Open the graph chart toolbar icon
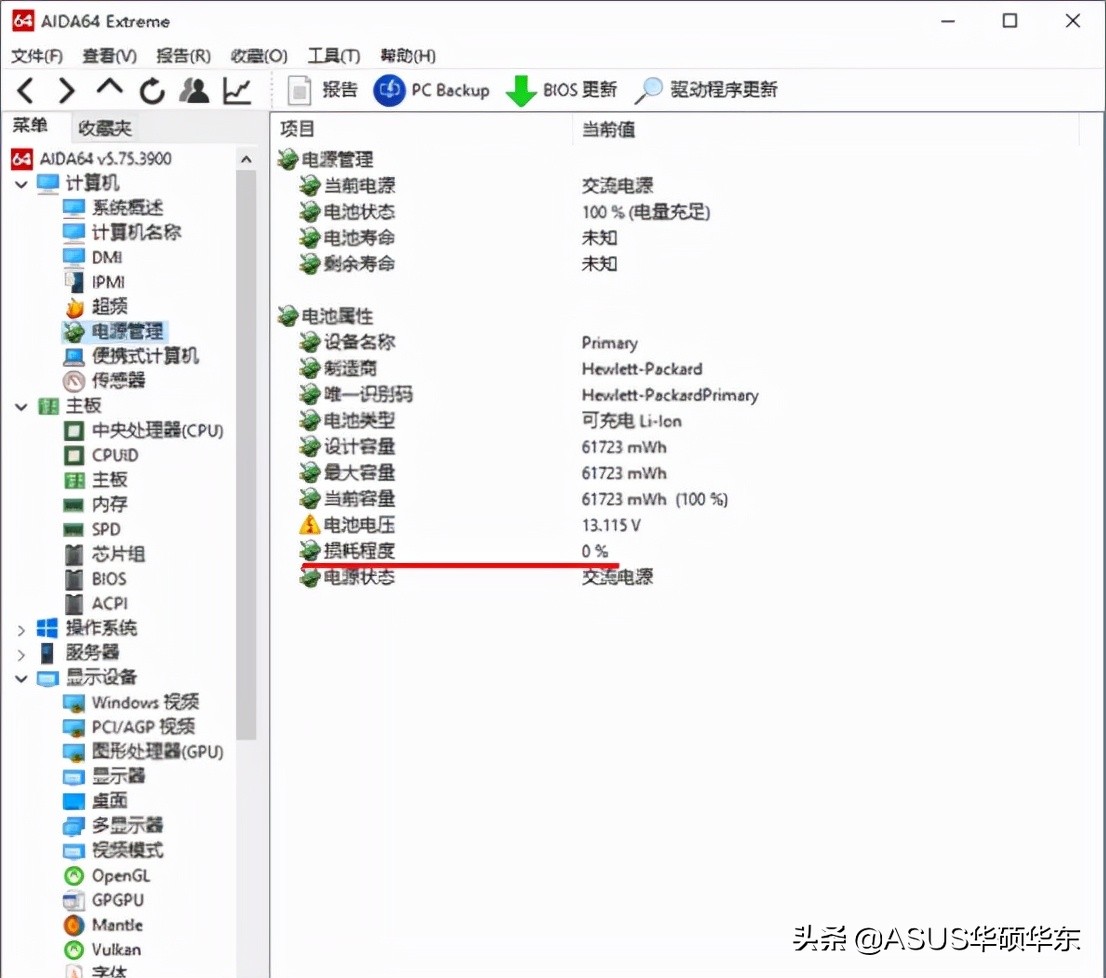This screenshot has height=978, width=1106. click(236, 90)
